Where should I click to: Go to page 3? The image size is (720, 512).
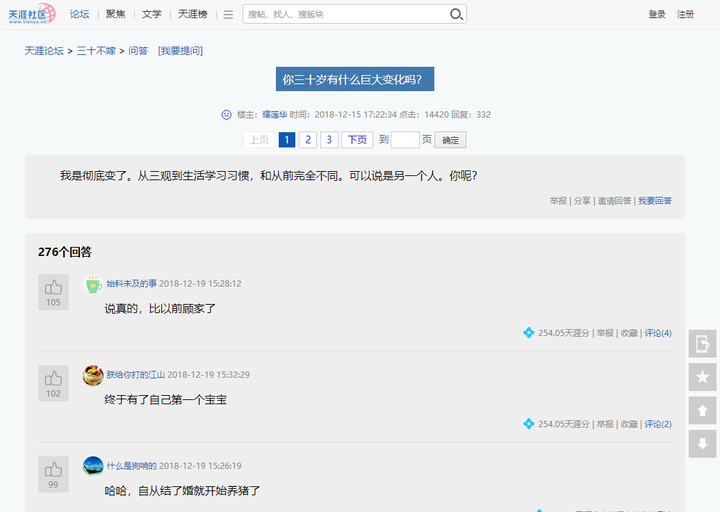(329, 140)
